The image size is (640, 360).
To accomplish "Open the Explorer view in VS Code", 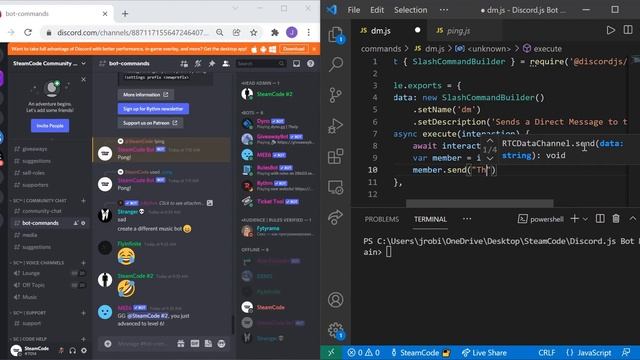I will 336,35.
